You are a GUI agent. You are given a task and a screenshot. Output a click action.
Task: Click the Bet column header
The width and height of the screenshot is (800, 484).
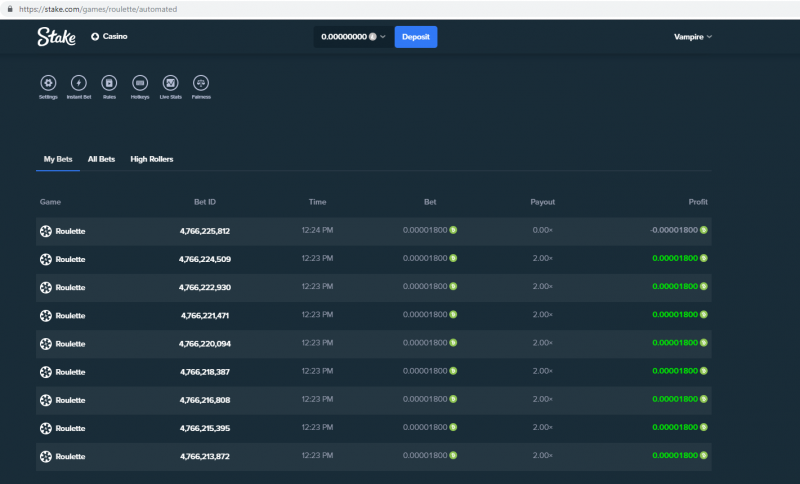pyautogui.click(x=430, y=202)
